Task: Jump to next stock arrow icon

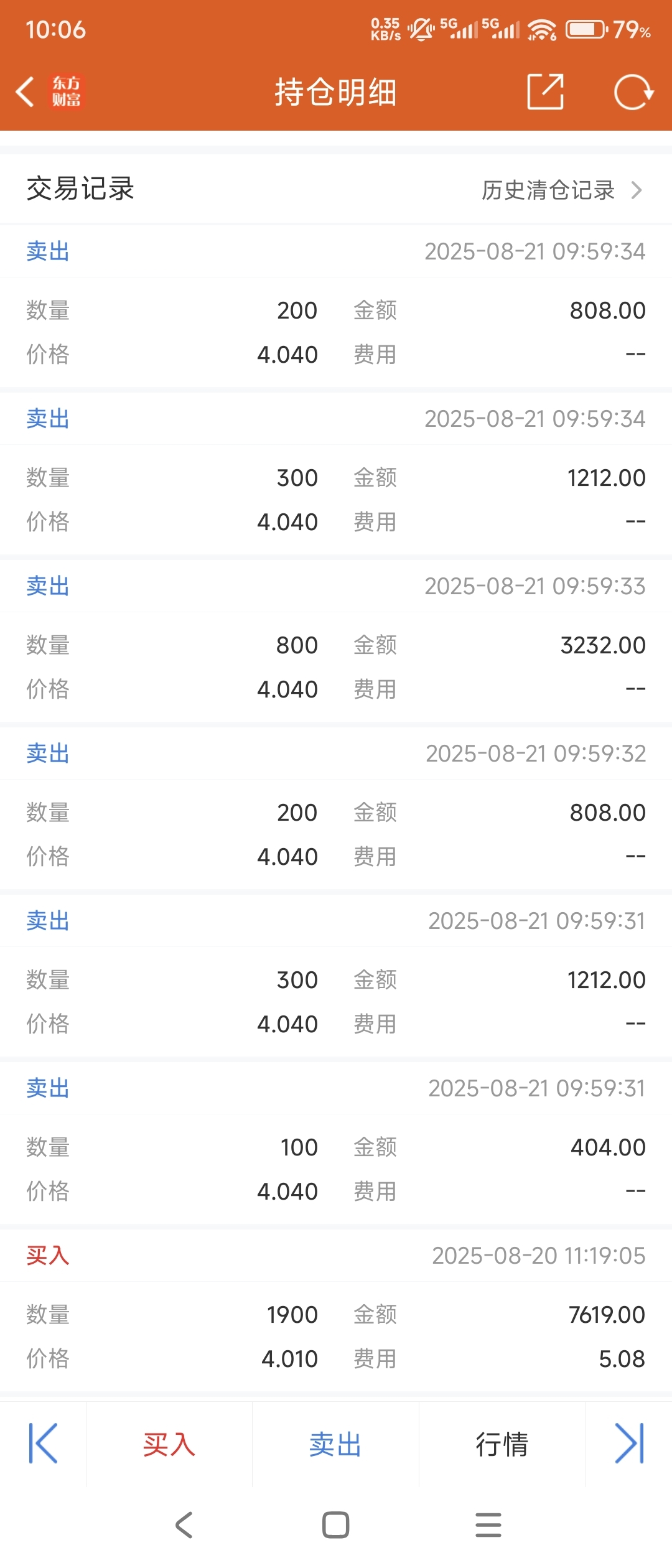Action: click(x=629, y=1444)
